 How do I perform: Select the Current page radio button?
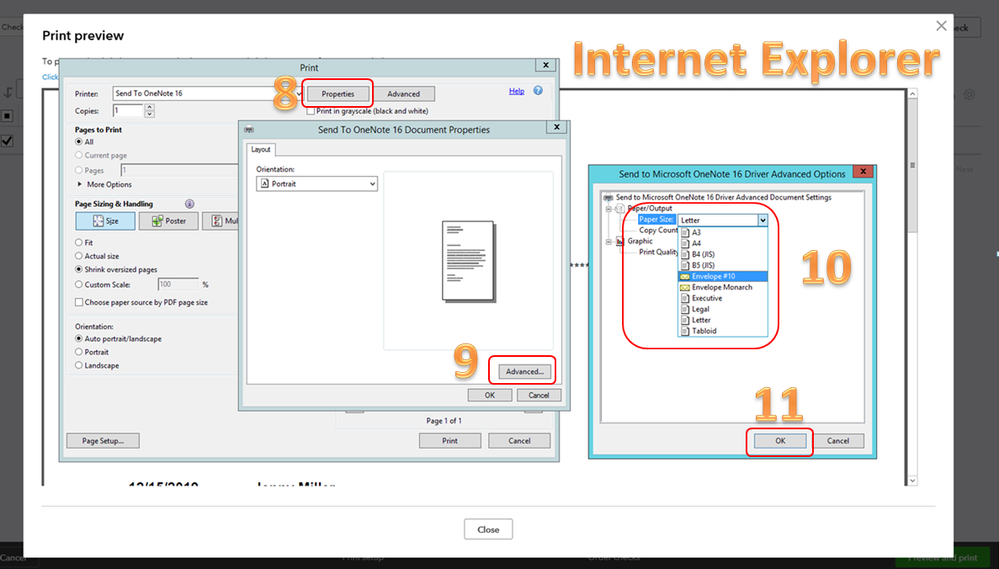coord(79,155)
